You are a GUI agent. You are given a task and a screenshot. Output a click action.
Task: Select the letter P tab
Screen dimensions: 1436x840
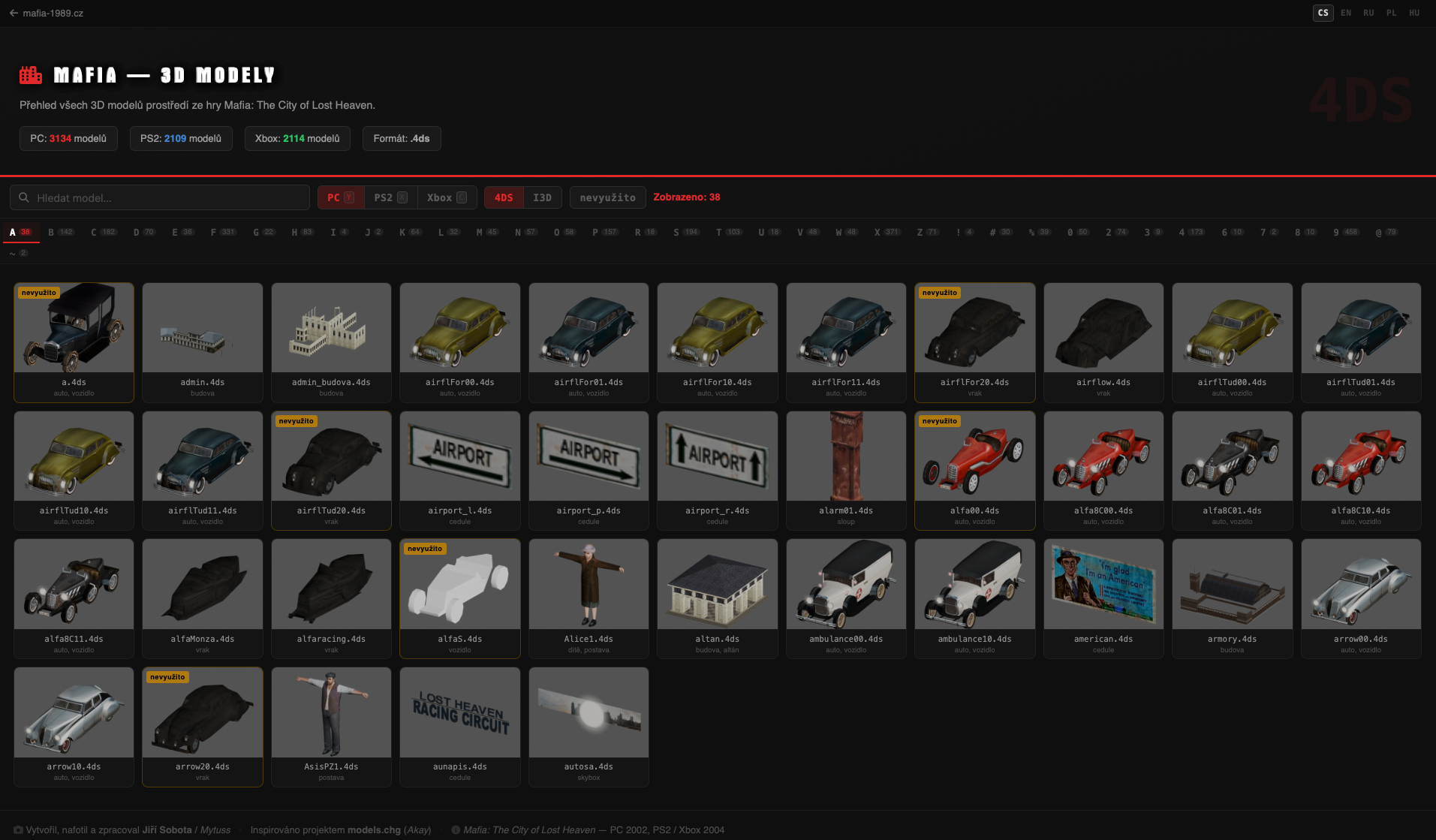[605, 232]
